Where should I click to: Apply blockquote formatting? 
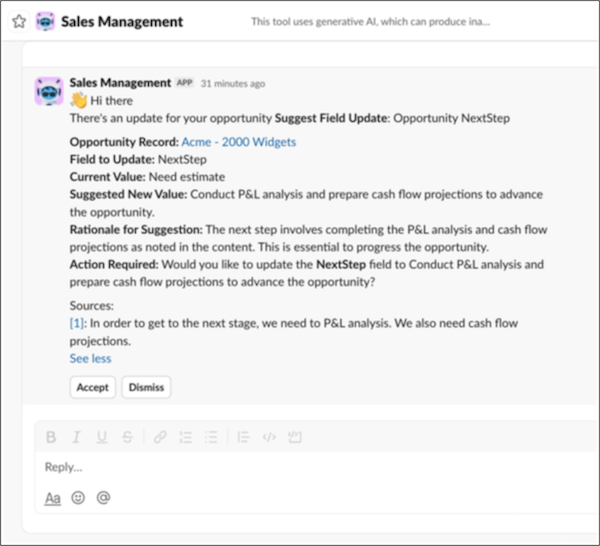(x=243, y=437)
